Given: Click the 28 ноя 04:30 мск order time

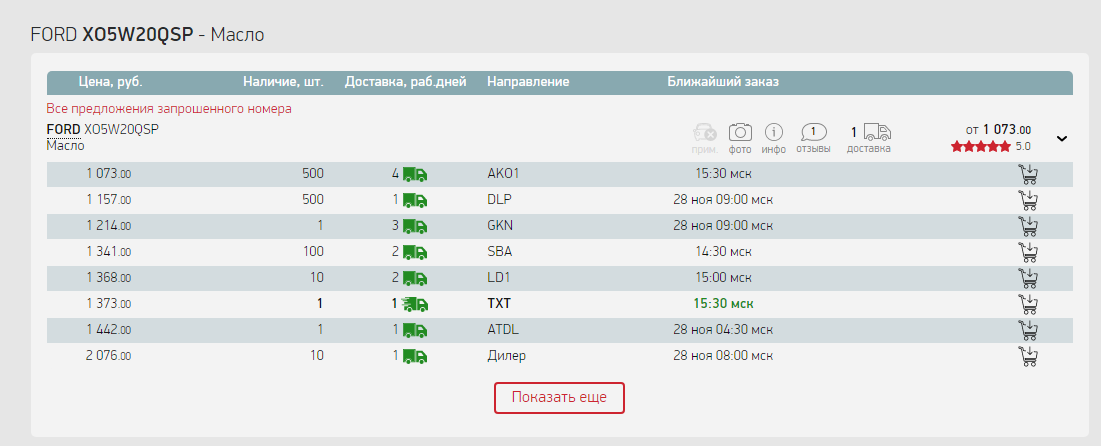Looking at the screenshot, I should [x=723, y=330].
